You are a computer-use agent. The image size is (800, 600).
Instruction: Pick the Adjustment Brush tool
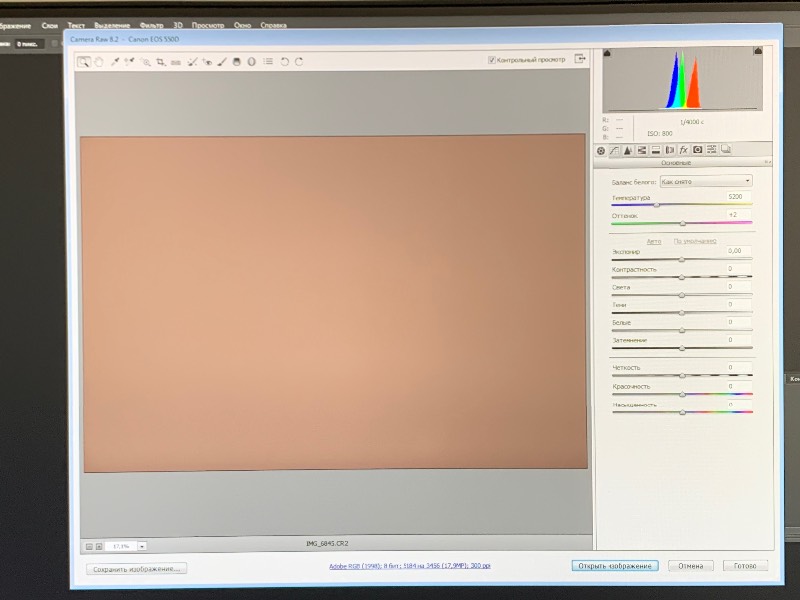(222, 62)
